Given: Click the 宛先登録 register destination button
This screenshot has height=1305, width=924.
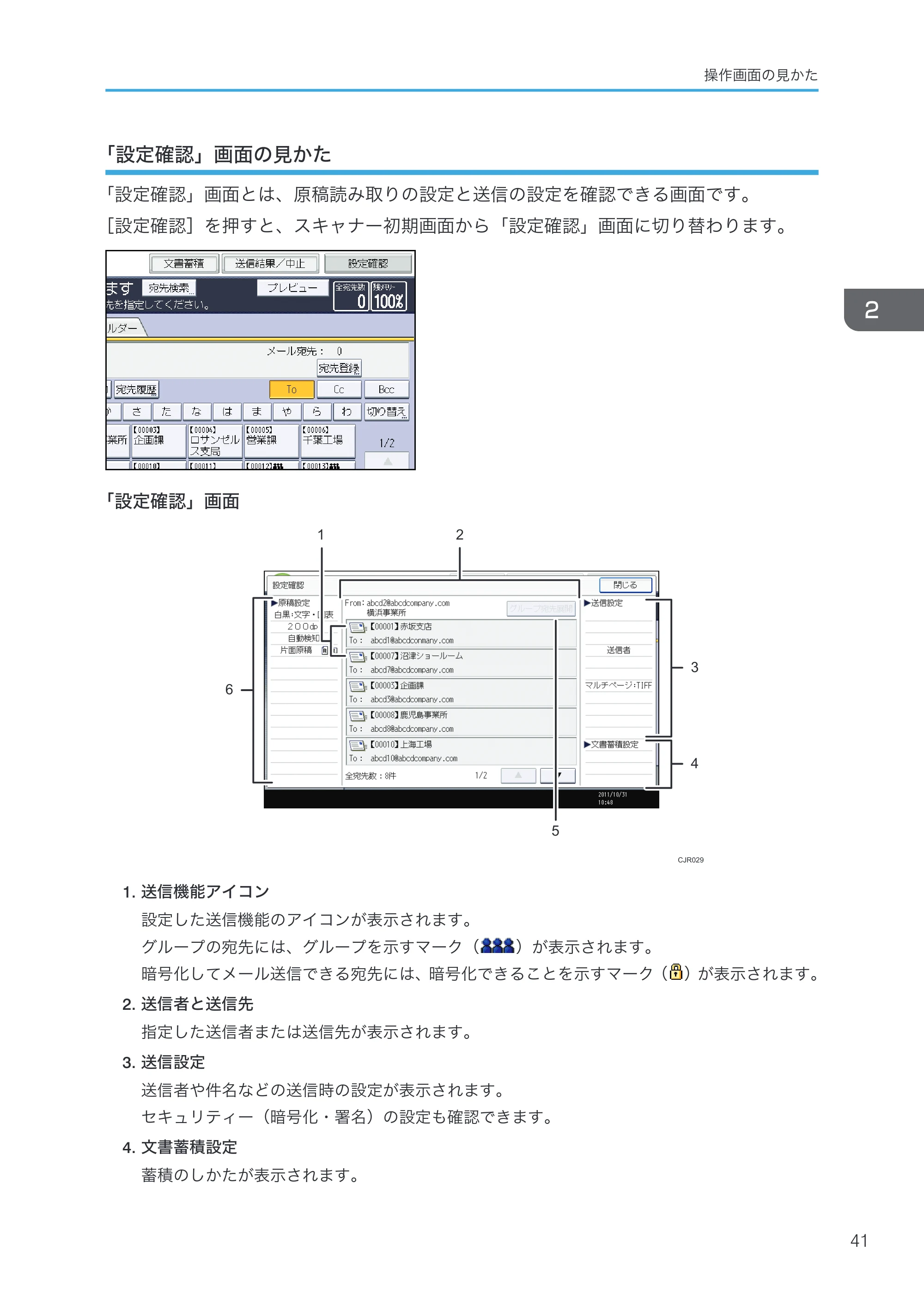Looking at the screenshot, I should tap(339, 368).
